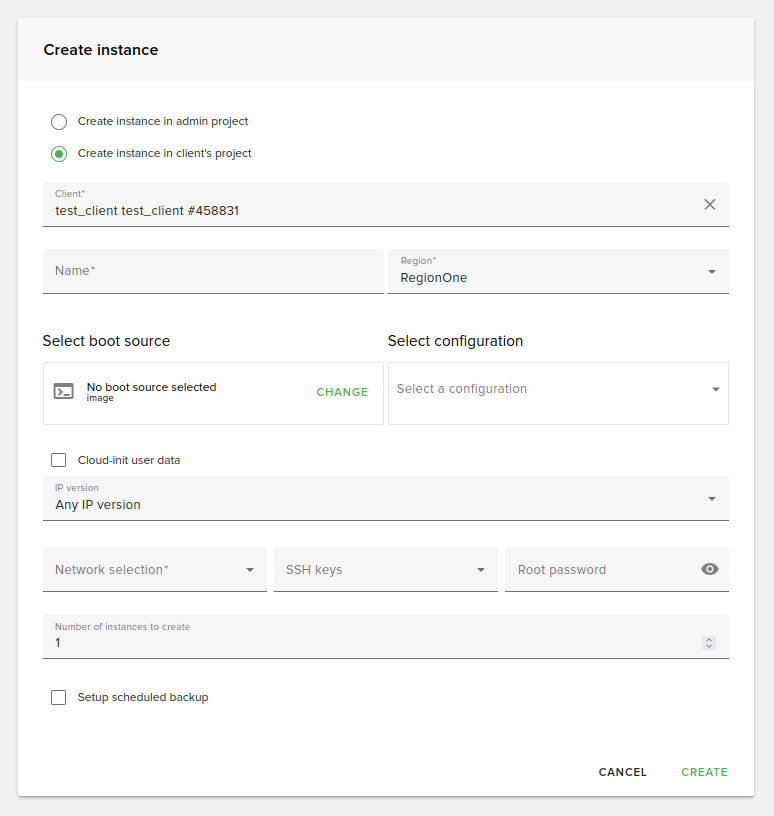Enable Setup scheduled backup checkbox
774x816 pixels.
pos(59,697)
